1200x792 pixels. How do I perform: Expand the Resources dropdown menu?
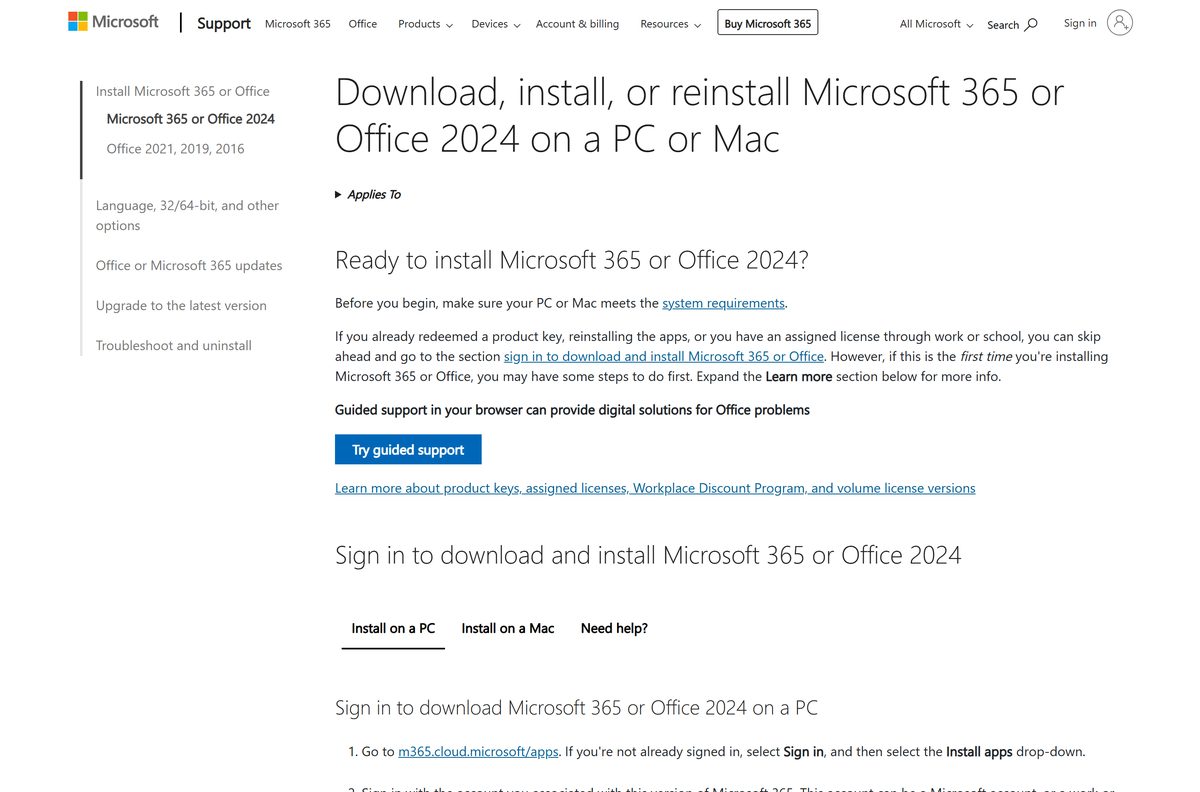point(670,24)
